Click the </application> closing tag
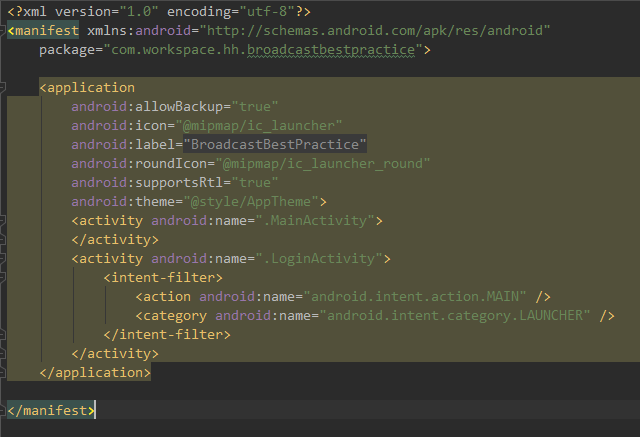The width and height of the screenshot is (640, 437). pyautogui.click(x=95, y=373)
